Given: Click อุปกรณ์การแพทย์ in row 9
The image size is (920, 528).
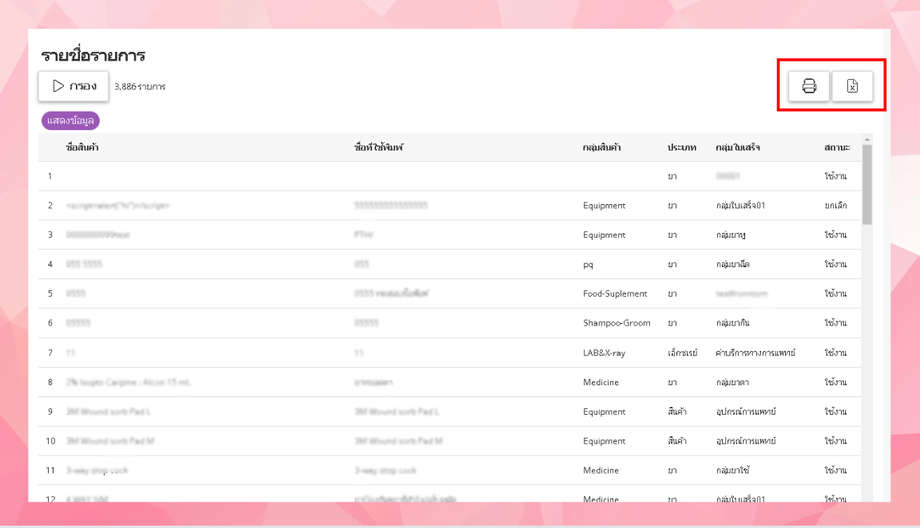Looking at the screenshot, I should coord(746,411).
